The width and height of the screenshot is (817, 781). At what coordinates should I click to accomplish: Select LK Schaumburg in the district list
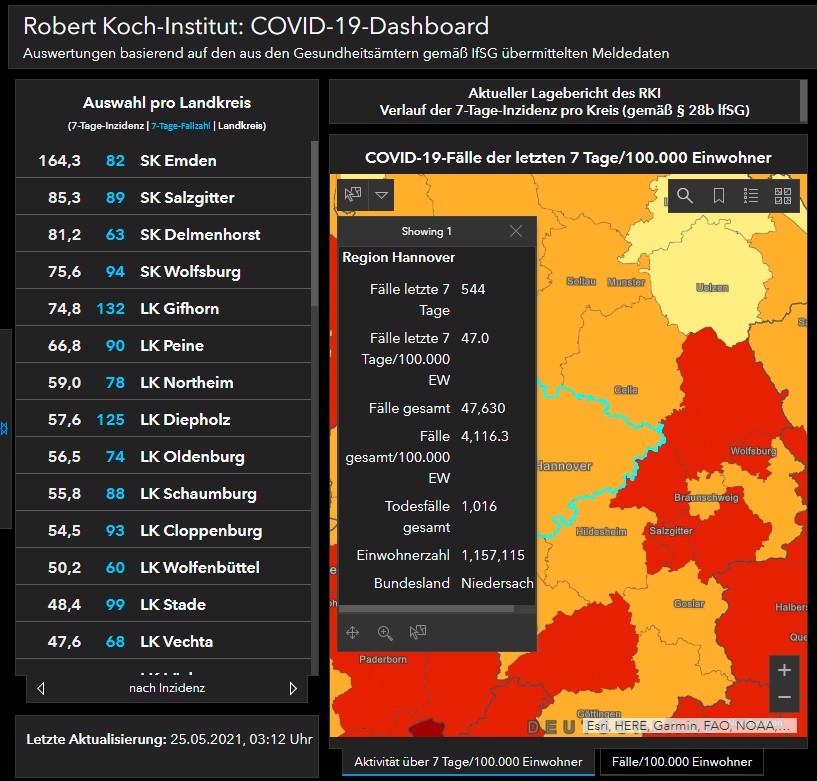click(163, 493)
